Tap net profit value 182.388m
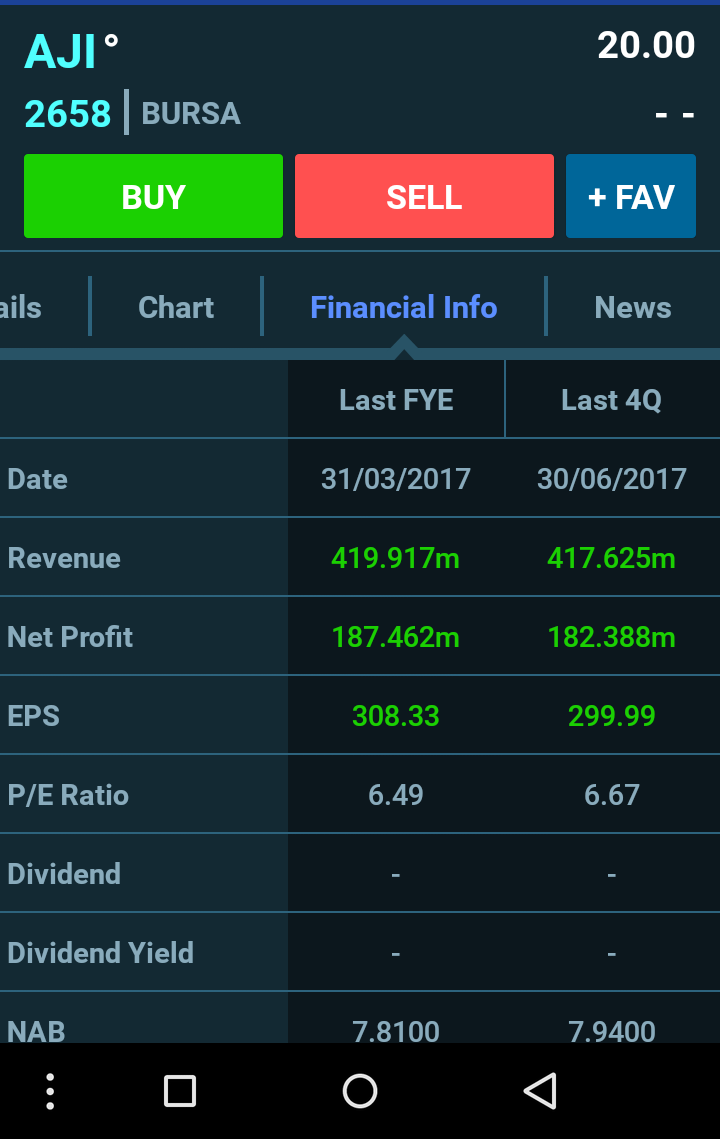The image size is (720, 1139). pyautogui.click(x=612, y=637)
